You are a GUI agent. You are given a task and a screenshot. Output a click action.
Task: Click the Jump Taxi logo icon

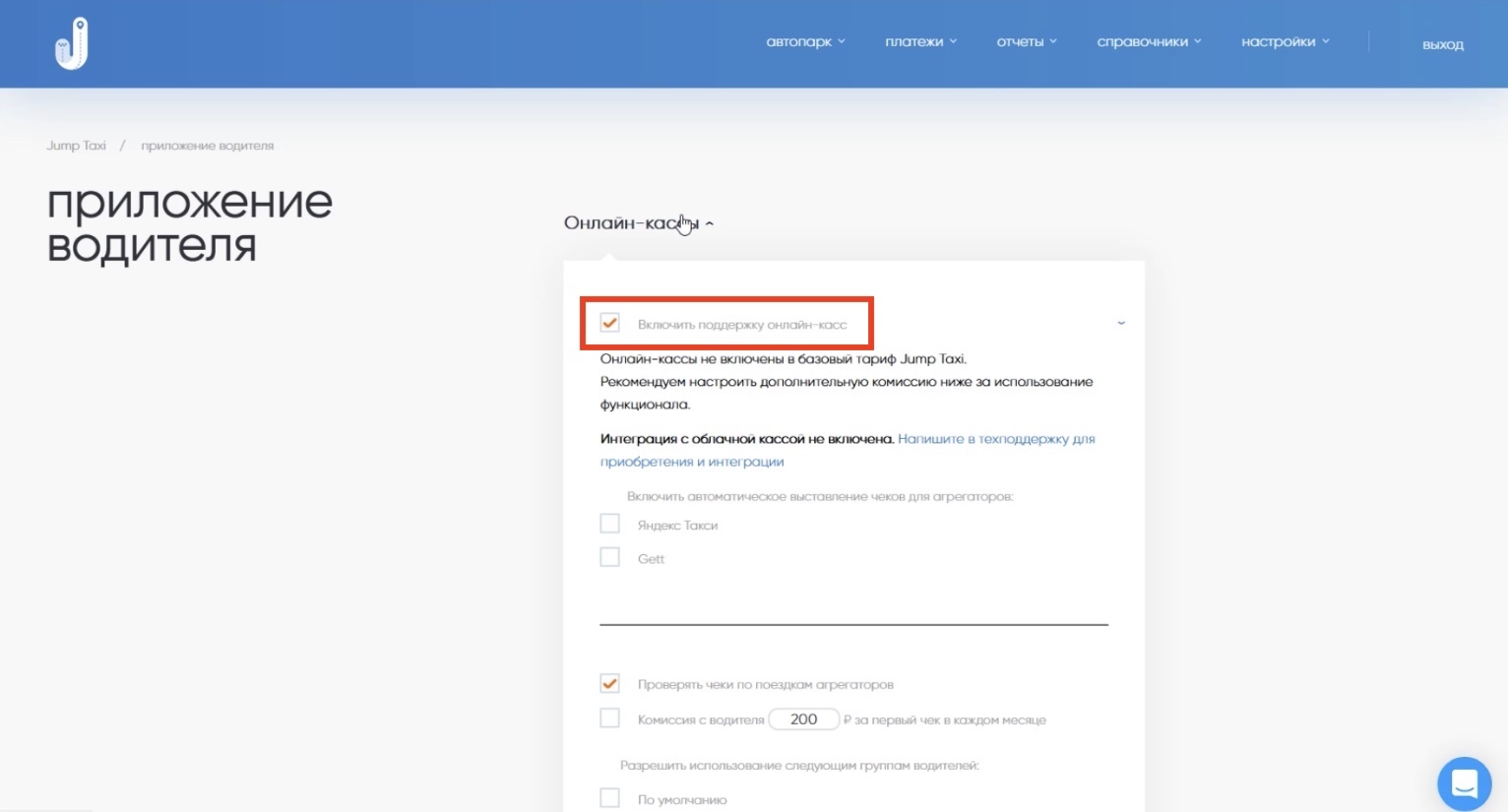71,43
